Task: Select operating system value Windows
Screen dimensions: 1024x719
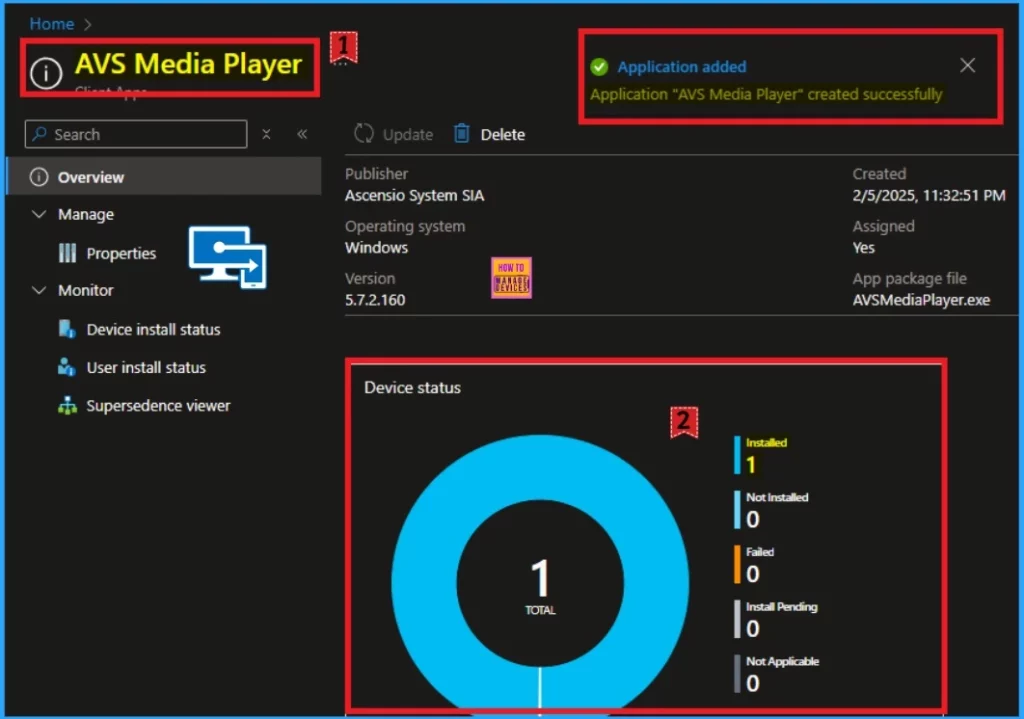Action: point(377,248)
